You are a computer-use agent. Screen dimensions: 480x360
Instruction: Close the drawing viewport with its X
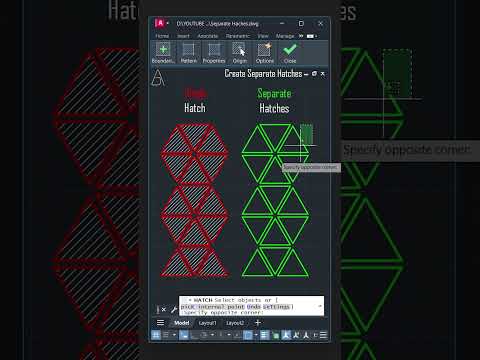[323, 74]
